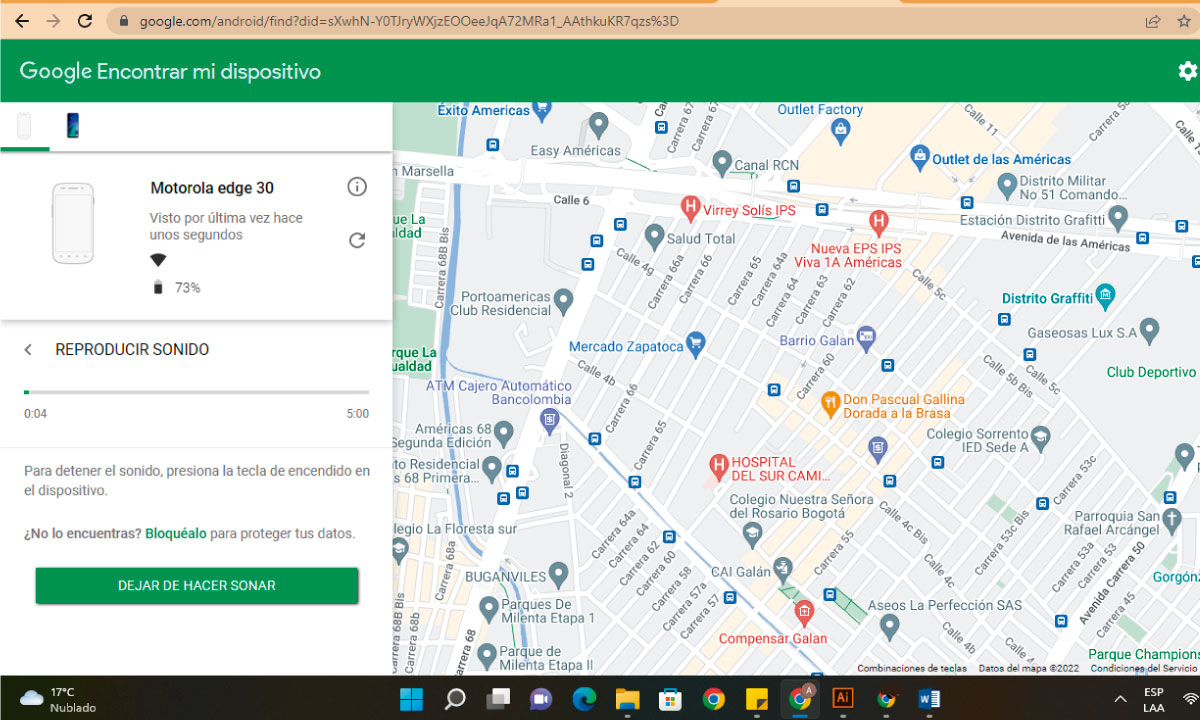Click the share page icon in address bar
The image size is (1200, 720).
tap(1153, 20)
